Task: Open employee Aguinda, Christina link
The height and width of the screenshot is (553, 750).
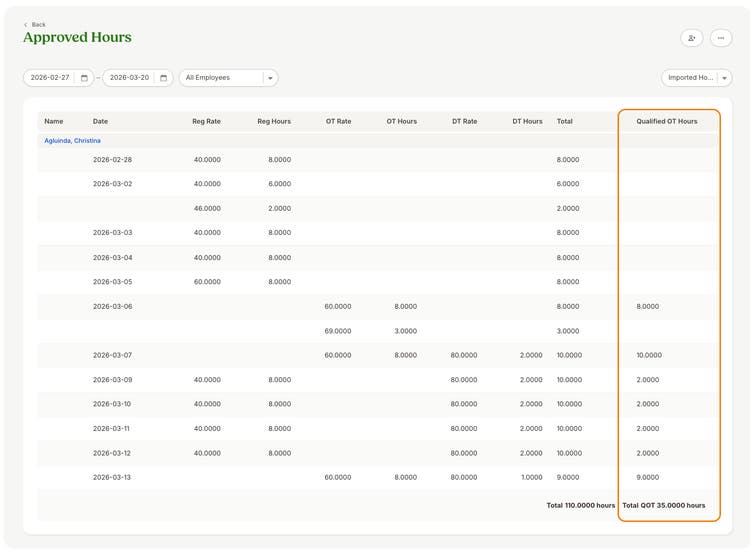Action: pos(72,141)
